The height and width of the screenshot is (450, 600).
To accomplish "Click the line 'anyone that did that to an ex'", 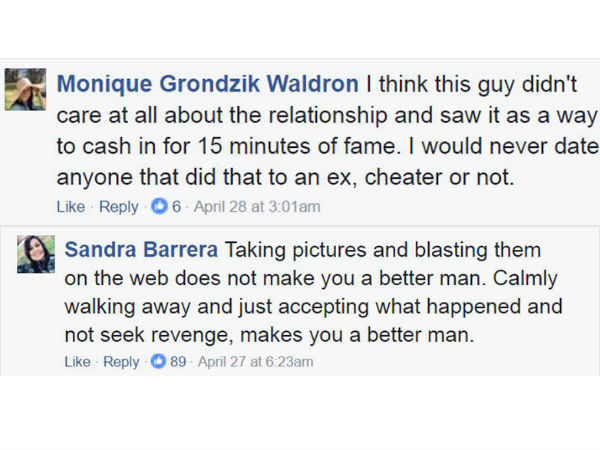I will tap(204, 177).
